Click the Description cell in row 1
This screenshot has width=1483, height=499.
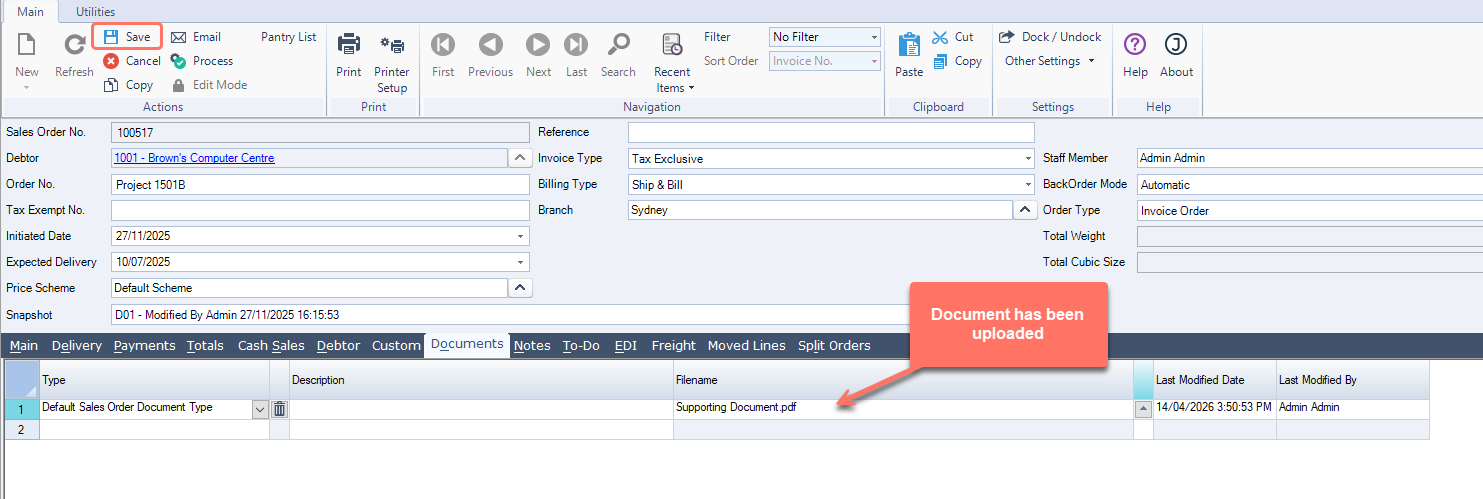click(481, 409)
